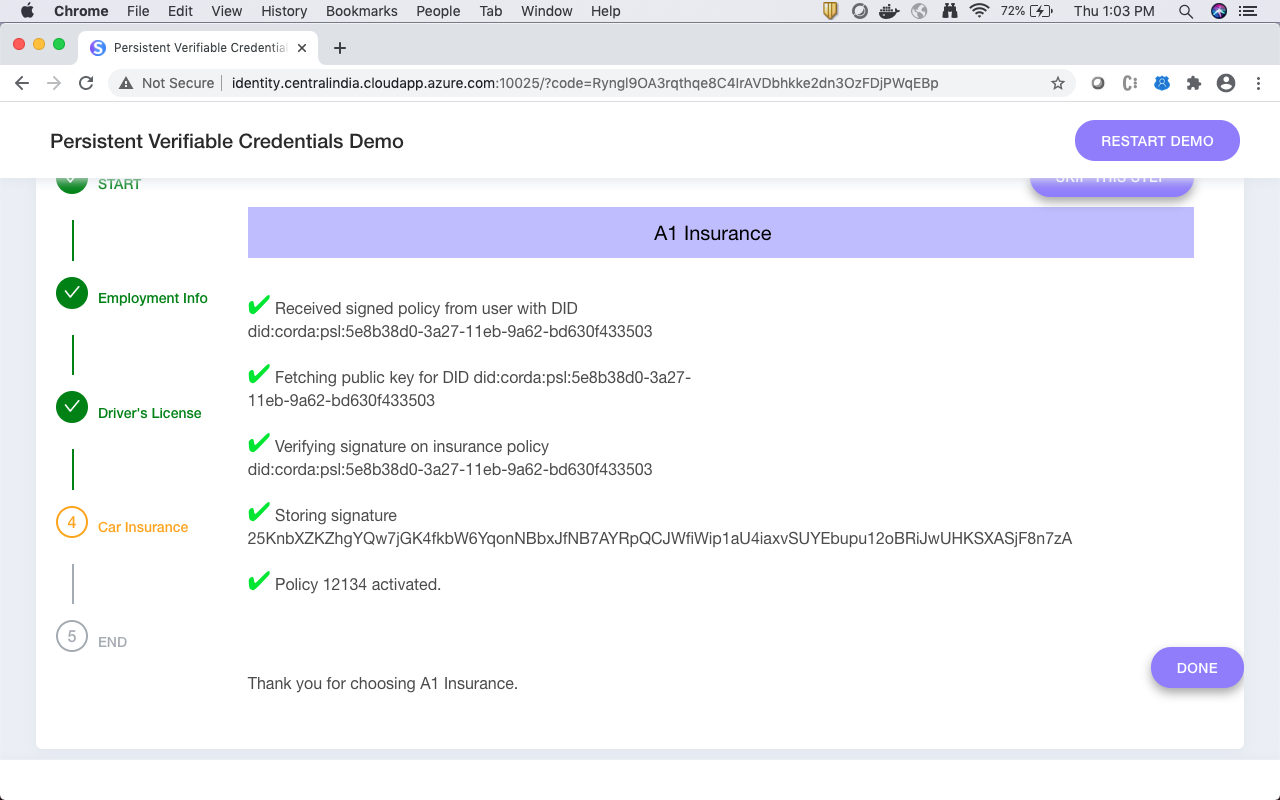Click the Car Insurance step label
The height and width of the screenshot is (800, 1280).
click(143, 527)
